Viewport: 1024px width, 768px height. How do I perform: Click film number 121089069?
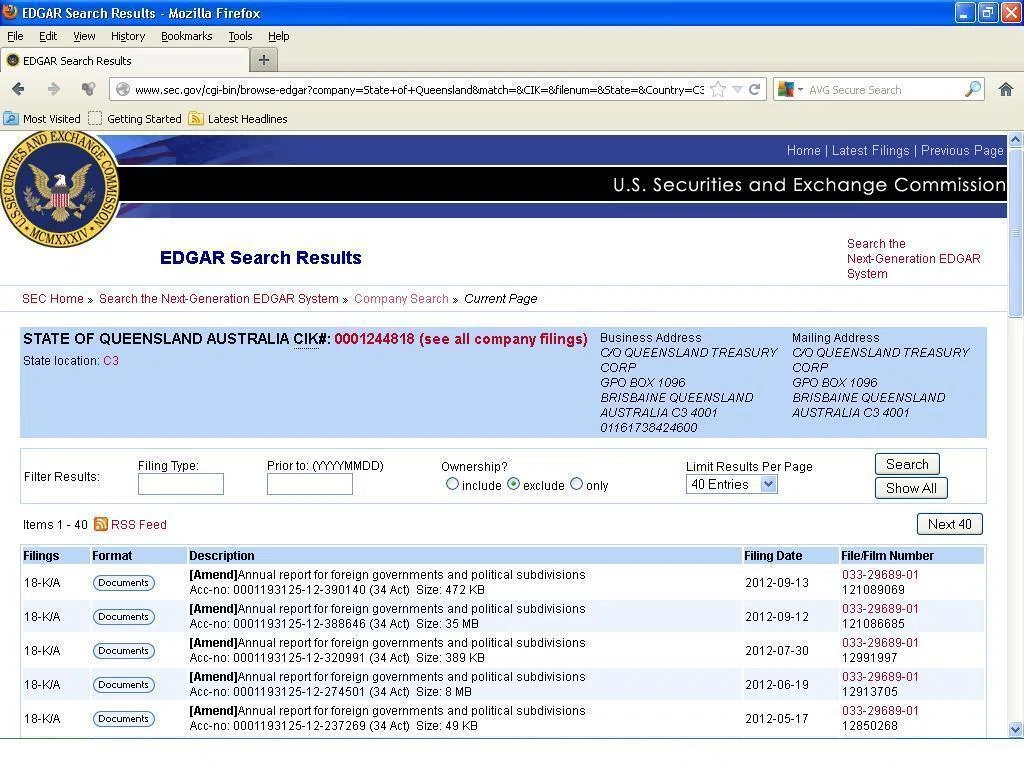coord(873,590)
